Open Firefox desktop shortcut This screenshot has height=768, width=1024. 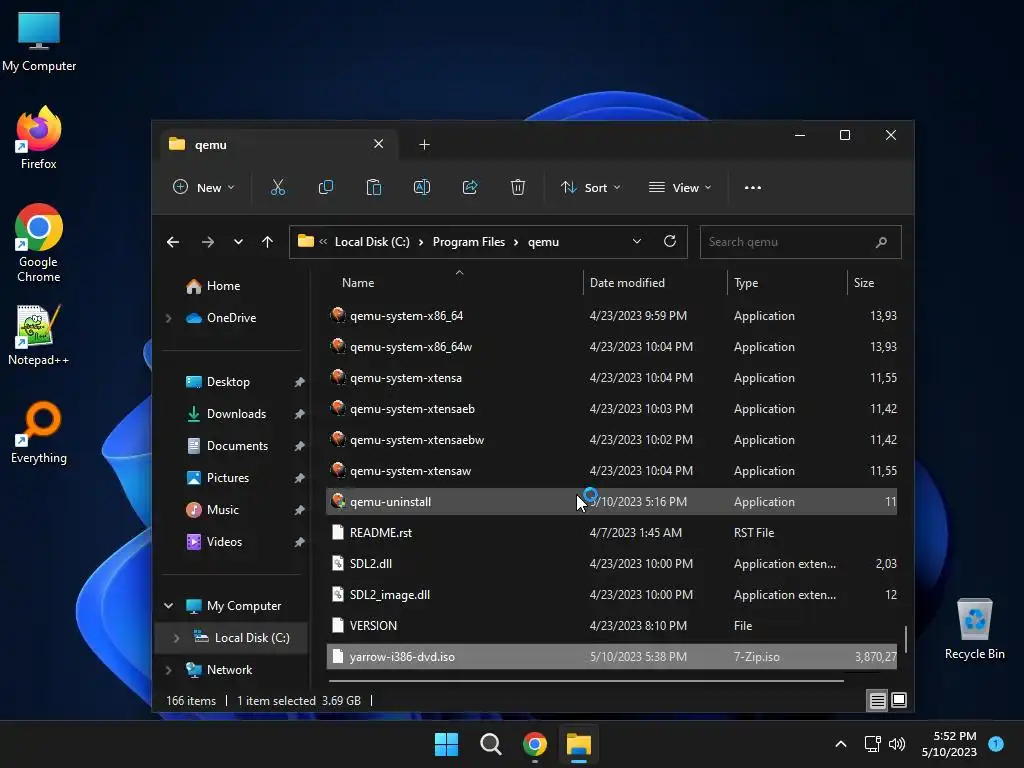(x=39, y=138)
